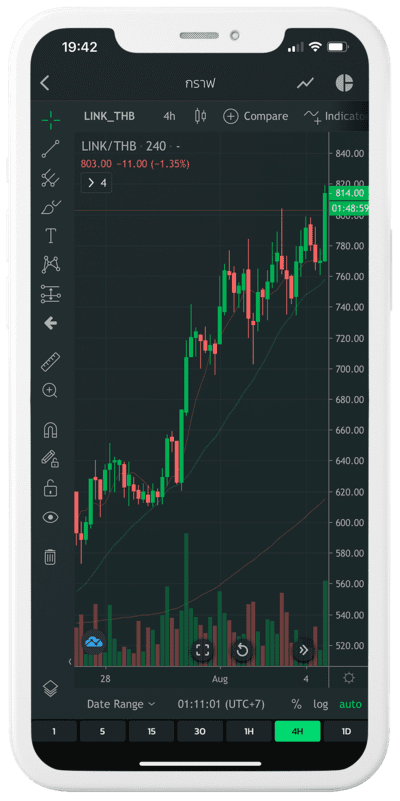
Task: Reset chart with the circular arrow button
Action: point(242,650)
